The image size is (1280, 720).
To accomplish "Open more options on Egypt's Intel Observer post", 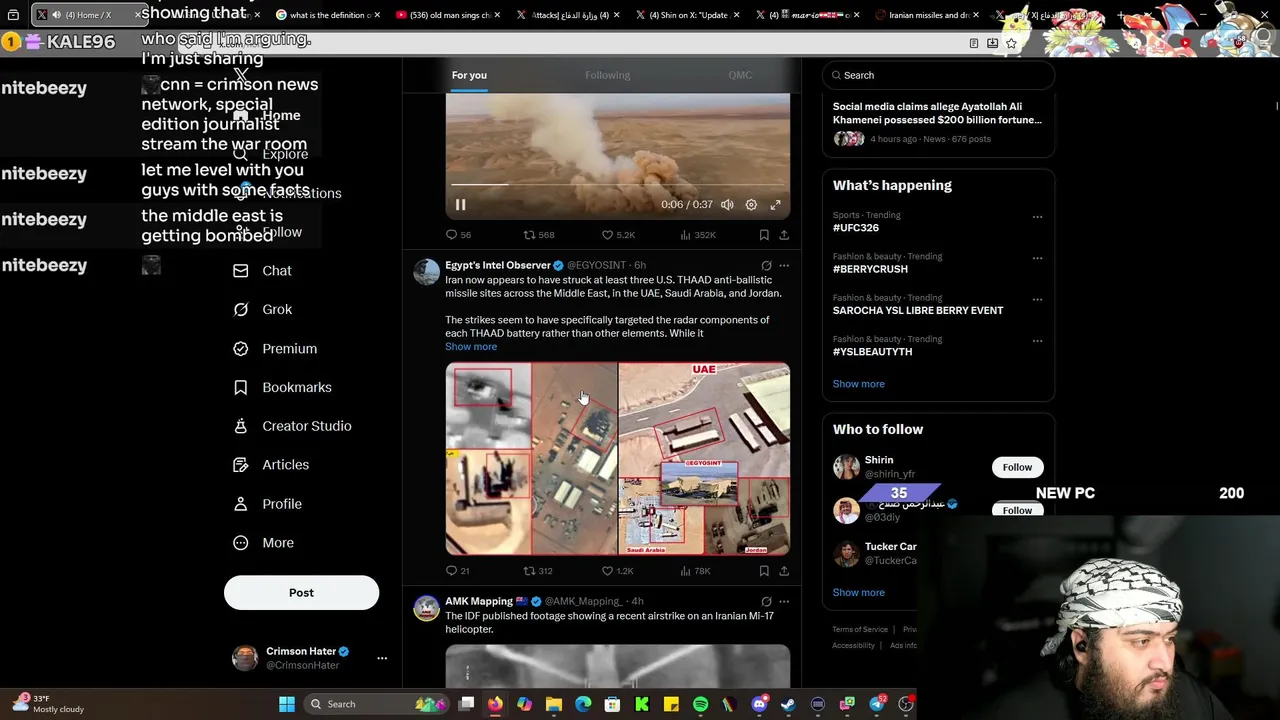I will [x=784, y=265].
